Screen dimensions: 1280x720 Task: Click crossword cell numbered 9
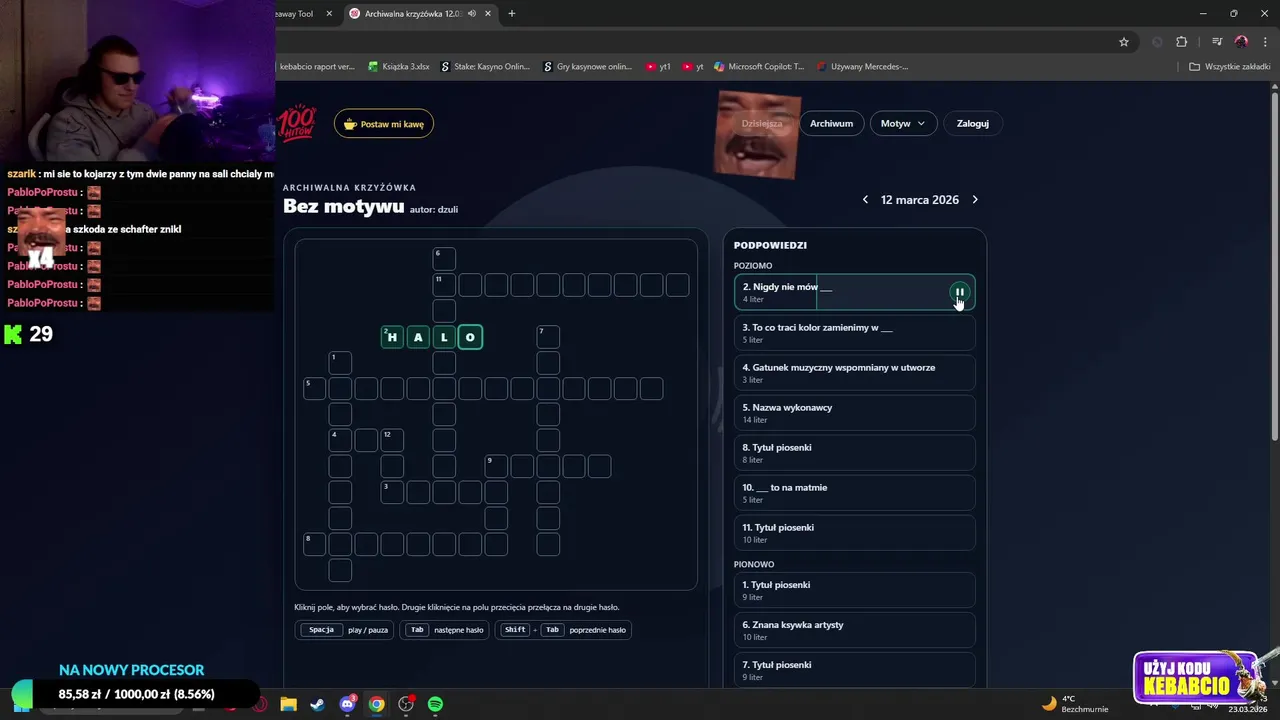pyautogui.click(x=496, y=466)
